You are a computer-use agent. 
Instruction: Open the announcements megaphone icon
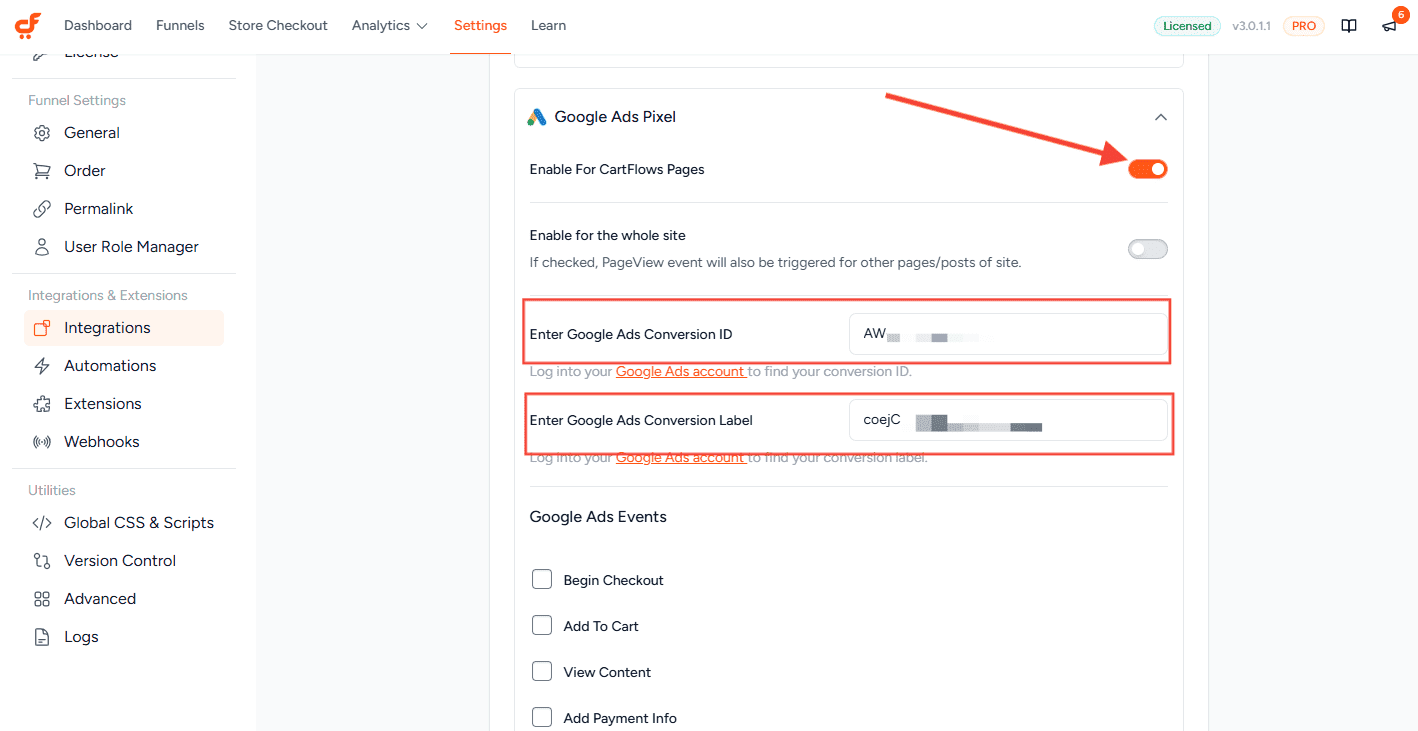(1389, 26)
